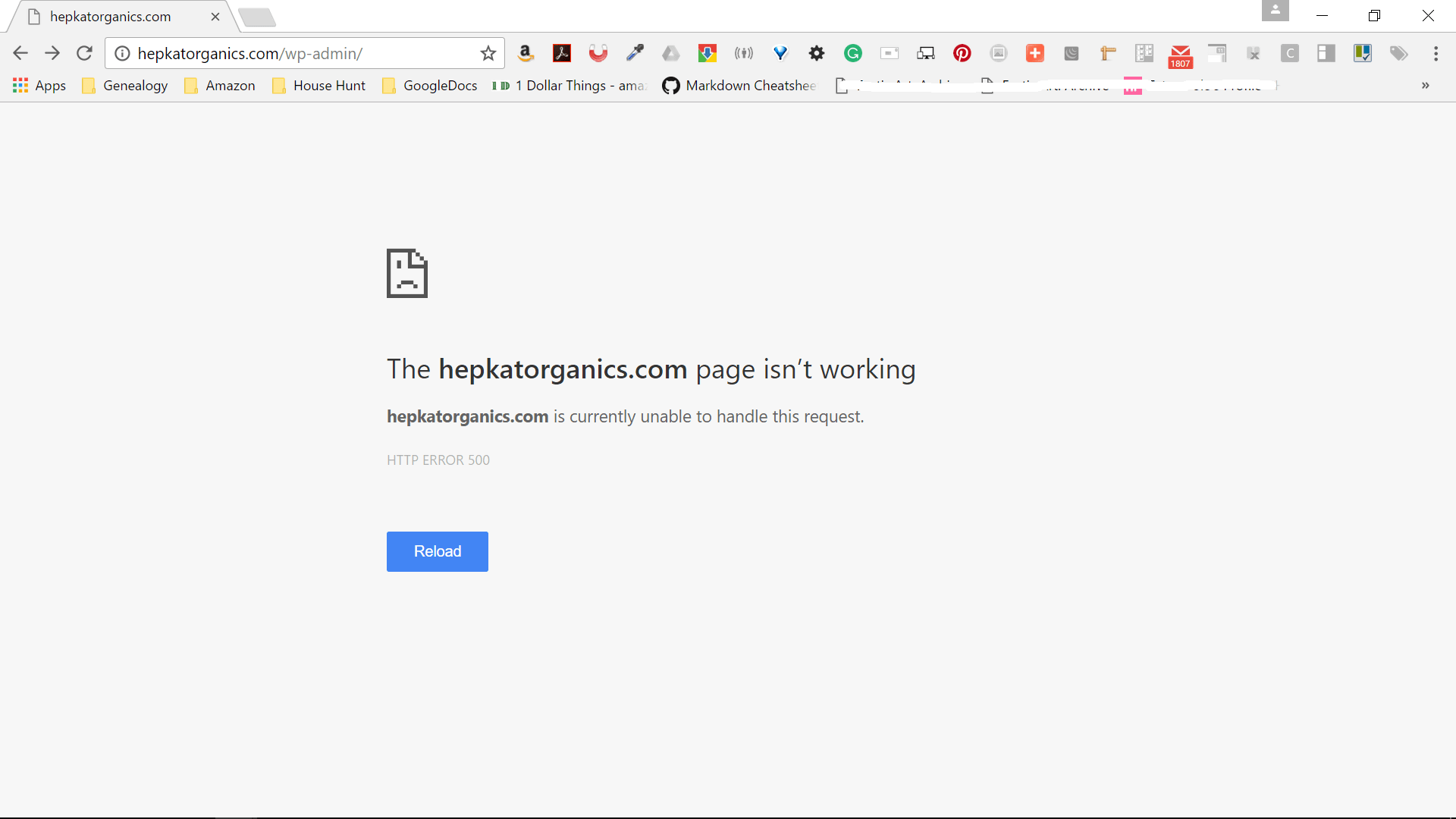
Task: Open the Apps shortcut in bookmarks bar
Action: click(x=39, y=86)
